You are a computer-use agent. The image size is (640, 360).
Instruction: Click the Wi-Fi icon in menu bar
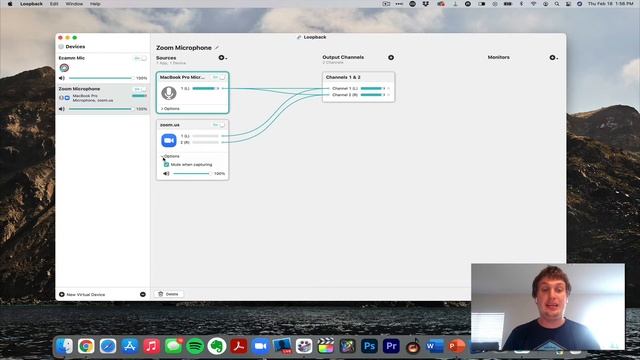point(533,4)
